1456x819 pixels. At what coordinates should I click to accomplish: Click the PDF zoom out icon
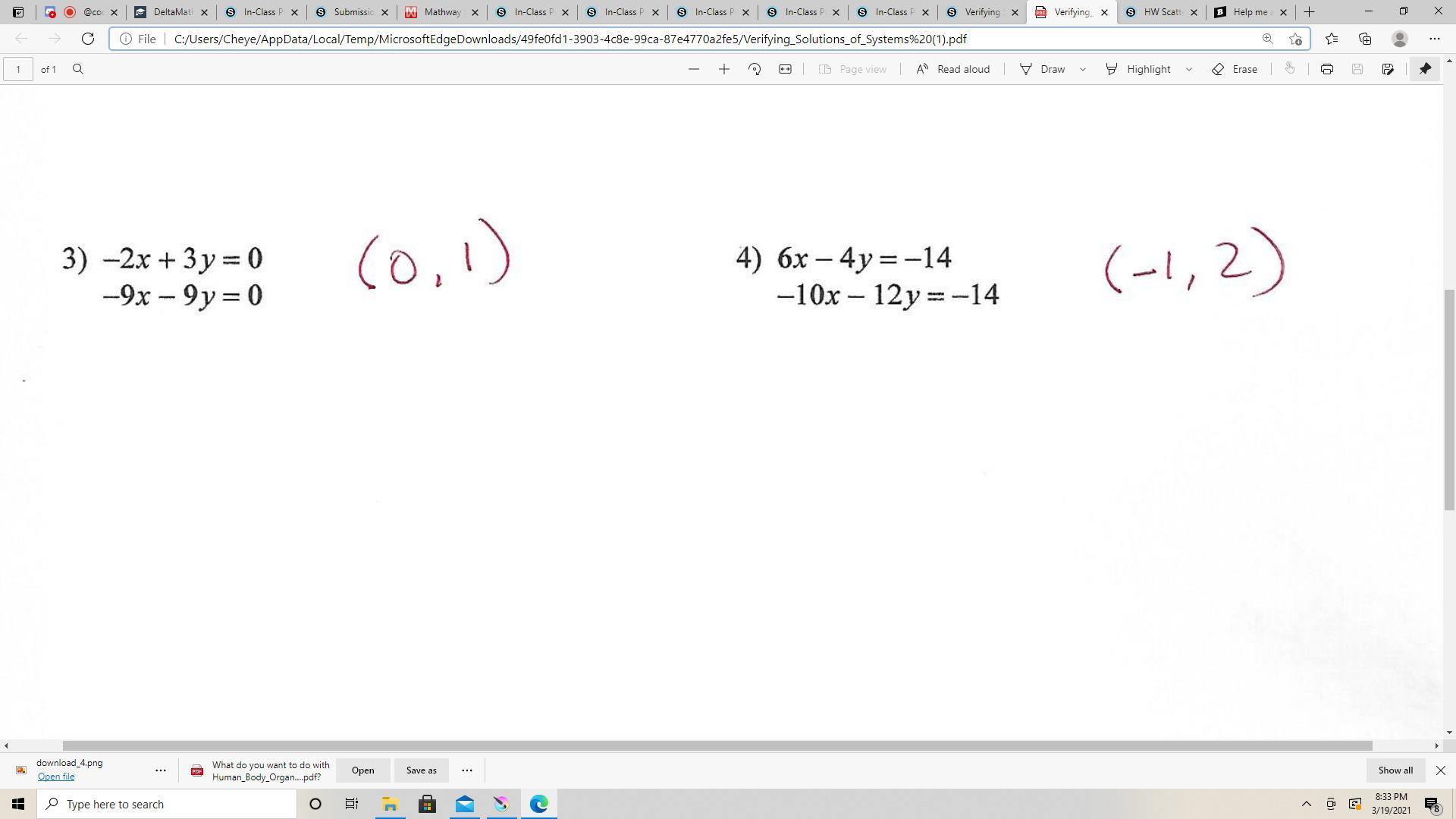coord(693,69)
